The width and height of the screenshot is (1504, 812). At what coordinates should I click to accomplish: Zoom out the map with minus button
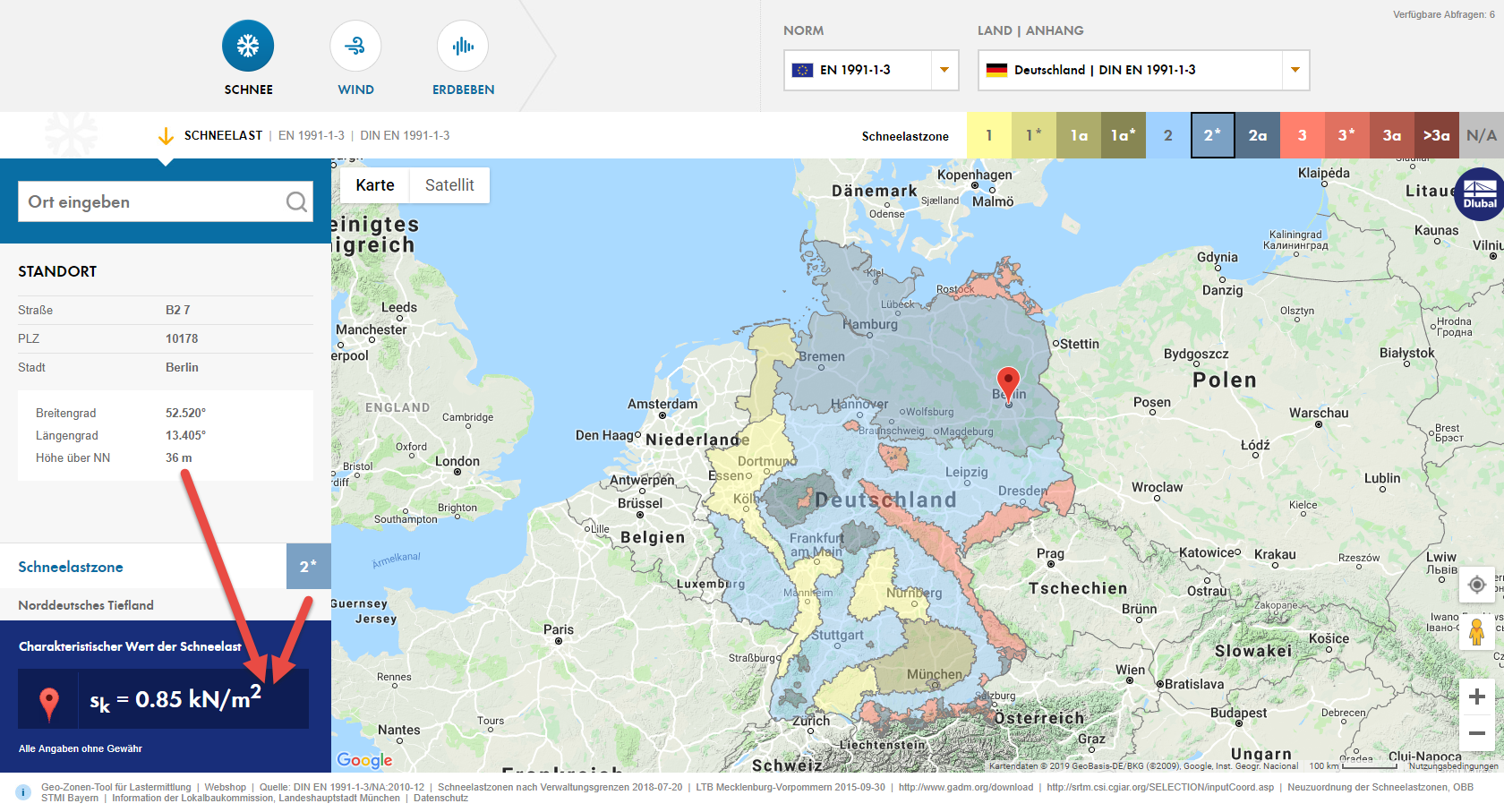tap(1477, 733)
